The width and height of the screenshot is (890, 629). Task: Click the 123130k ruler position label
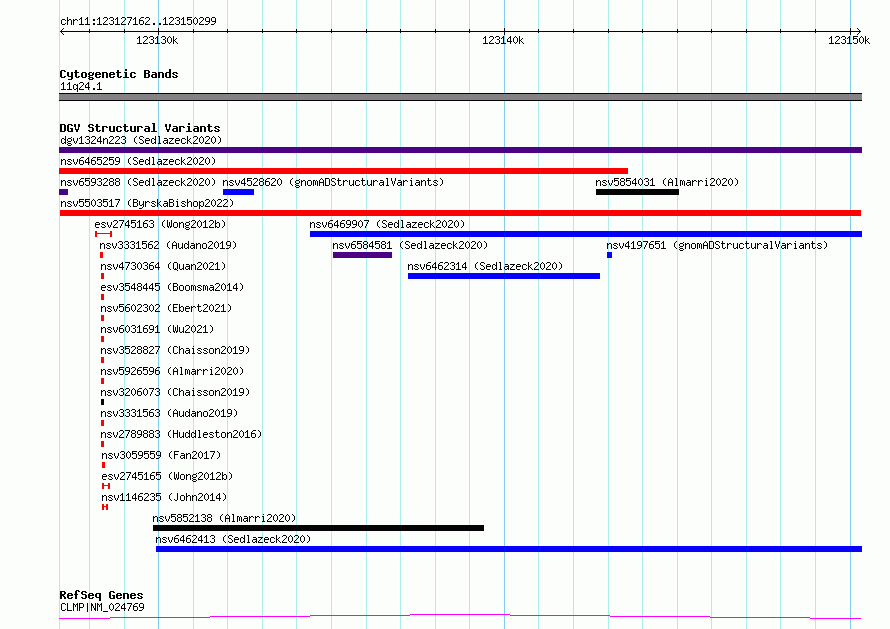coord(157,40)
